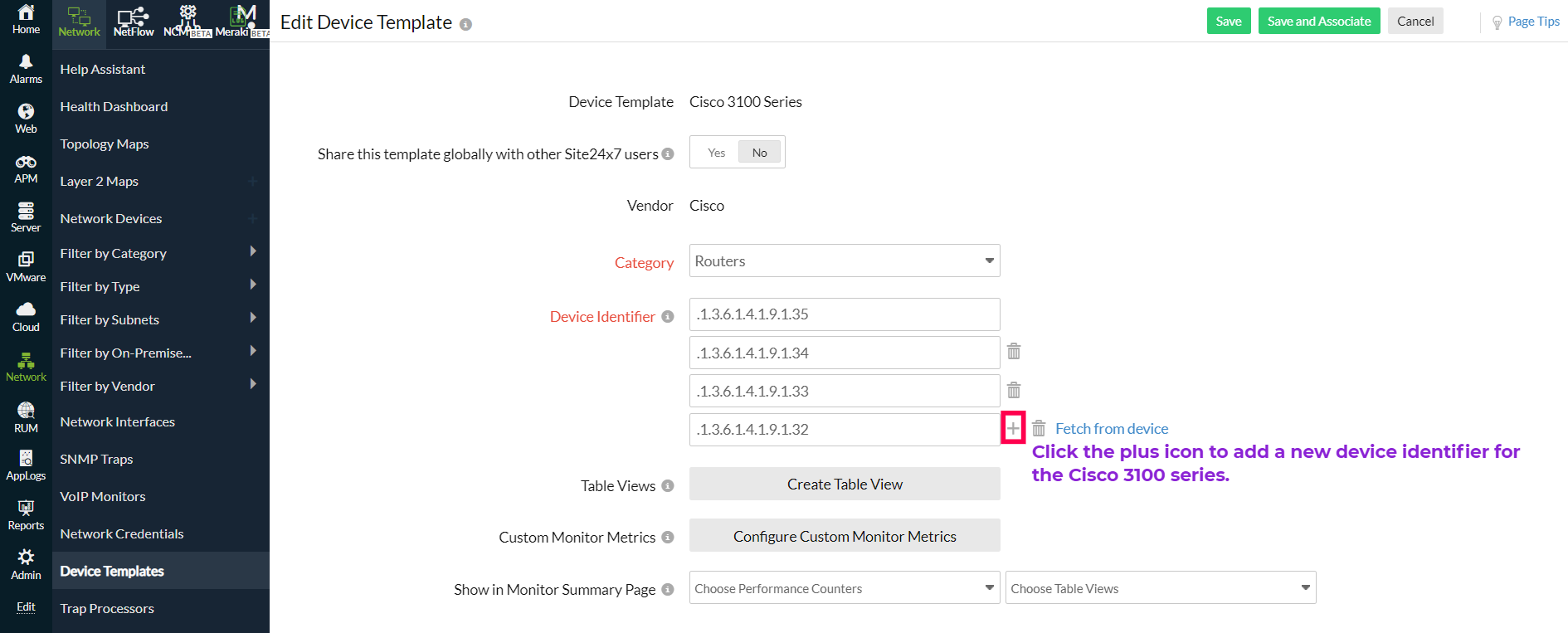Screen dimensions: 1568x633
Task: Go to SNMP Traps in sidebar
Action: 96,459
